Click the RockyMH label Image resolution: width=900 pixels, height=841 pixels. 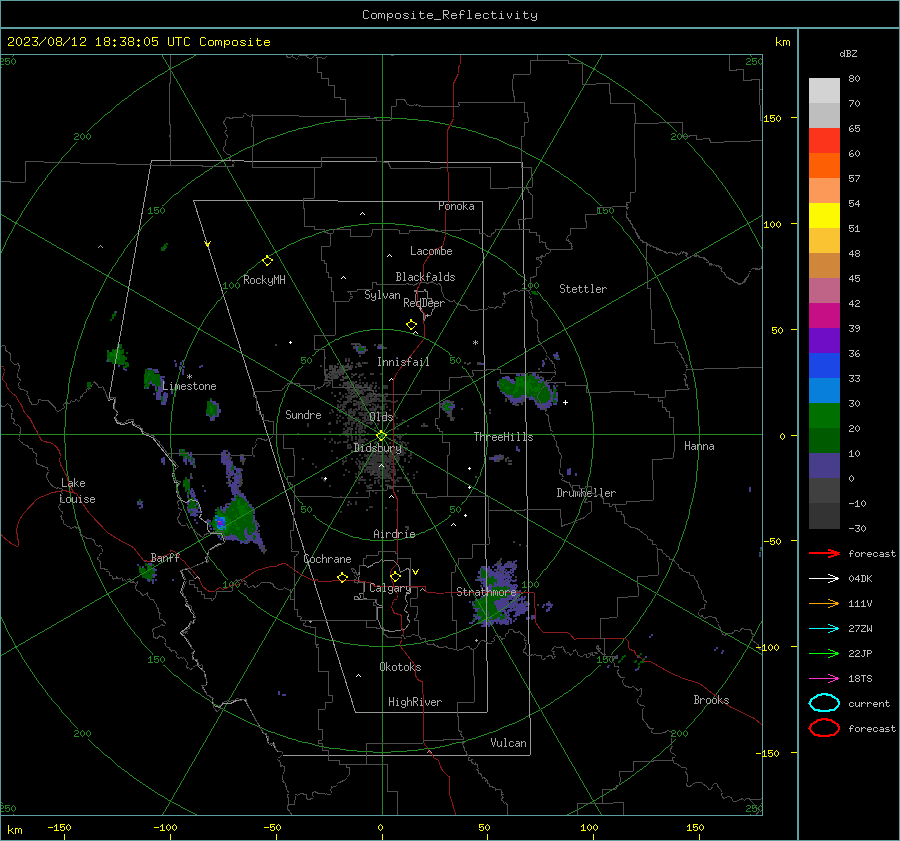[x=264, y=280]
